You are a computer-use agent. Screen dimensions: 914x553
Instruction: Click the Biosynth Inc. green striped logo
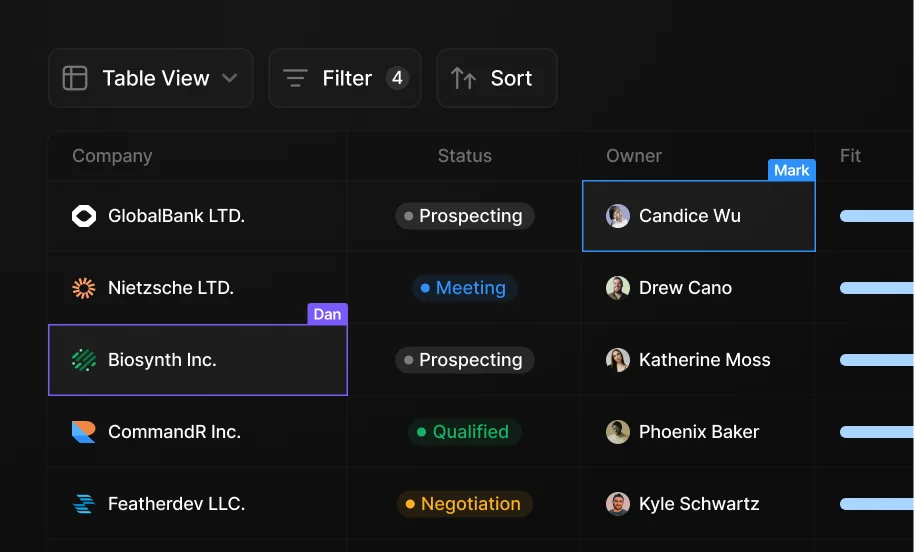(84, 360)
